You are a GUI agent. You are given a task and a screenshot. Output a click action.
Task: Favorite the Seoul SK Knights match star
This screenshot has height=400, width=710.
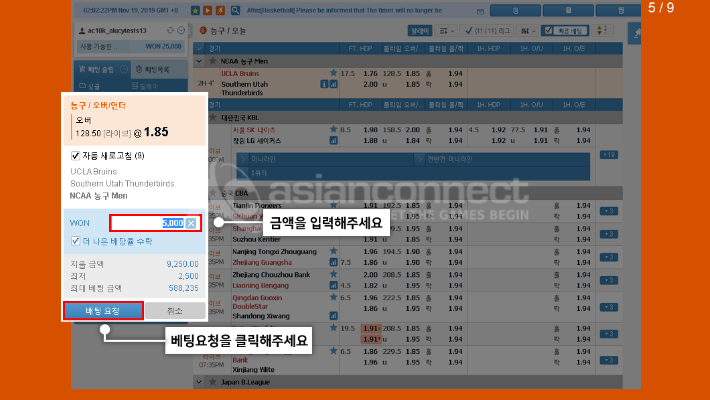[334, 129]
